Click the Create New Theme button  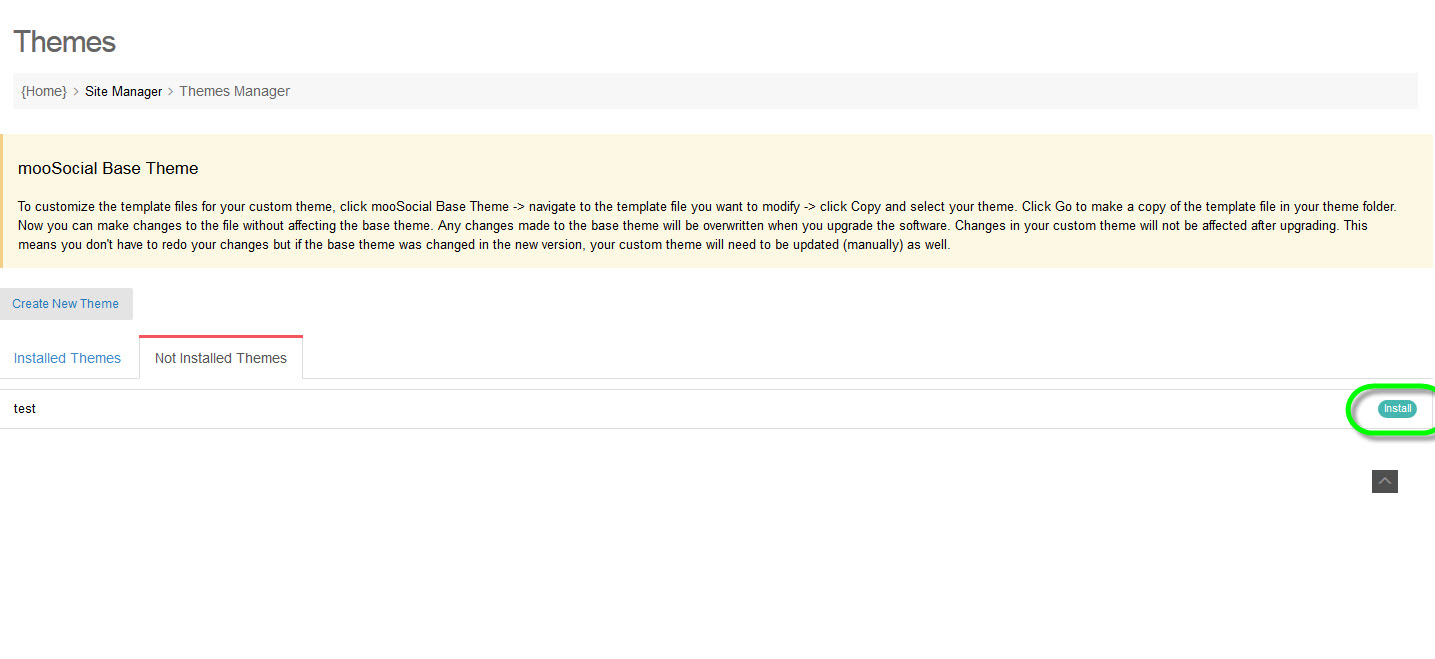coord(66,304)
